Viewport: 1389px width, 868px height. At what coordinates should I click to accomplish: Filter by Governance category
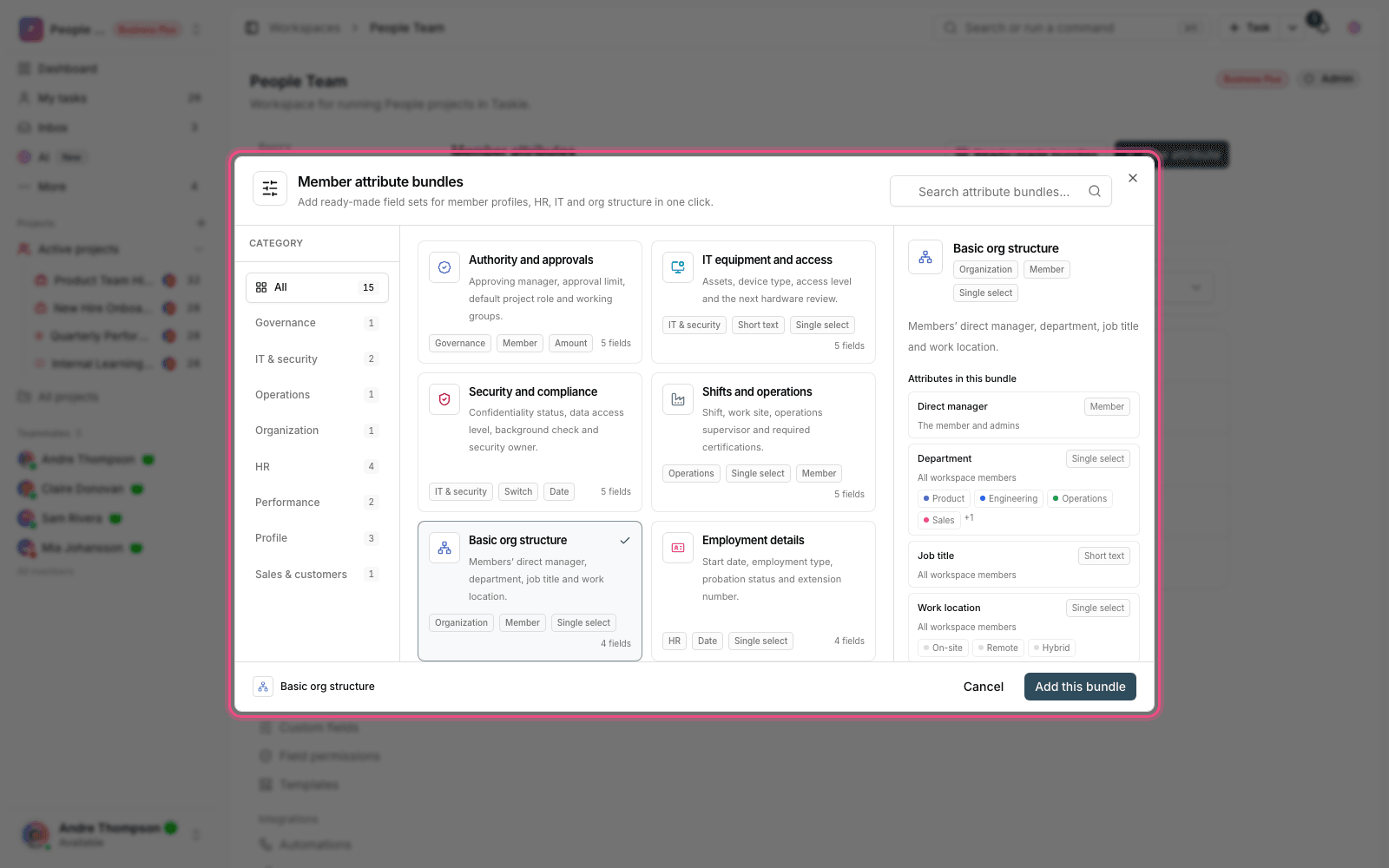click(317, 323)
